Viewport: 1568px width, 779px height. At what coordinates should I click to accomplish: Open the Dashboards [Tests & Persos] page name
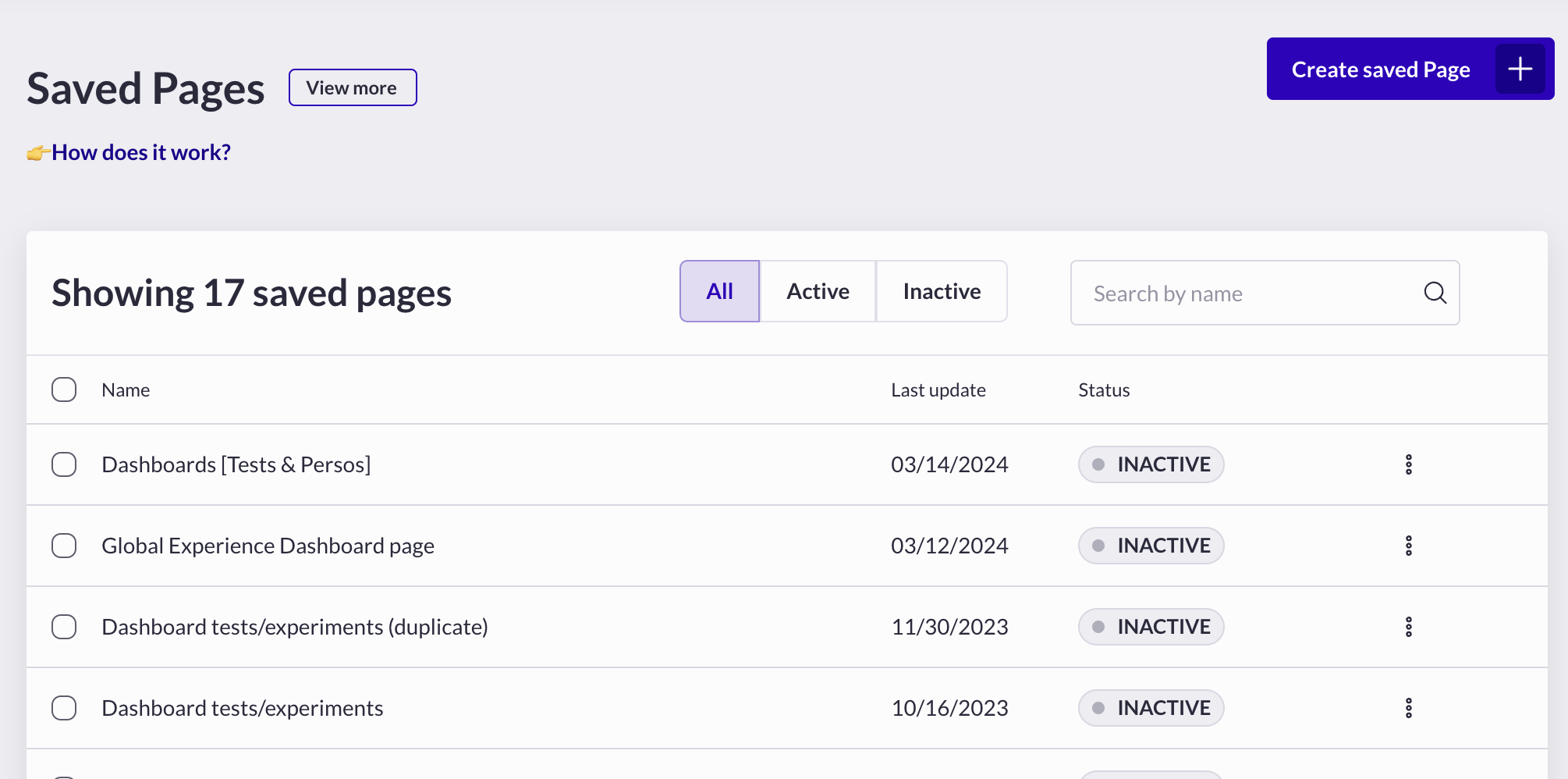coord(236,464)
